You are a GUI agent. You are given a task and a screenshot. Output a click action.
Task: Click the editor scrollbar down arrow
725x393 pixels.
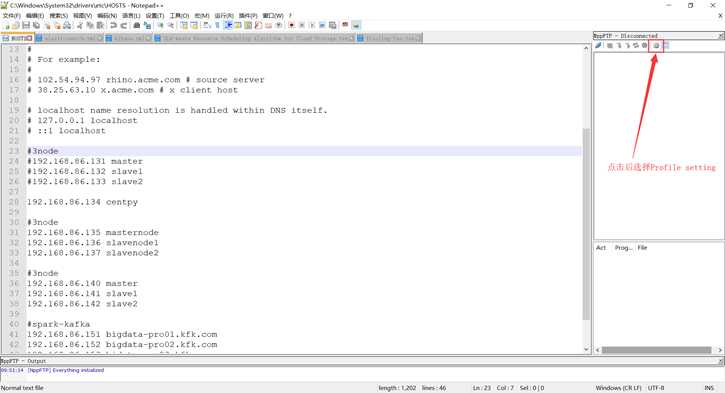tap(586, 350)
